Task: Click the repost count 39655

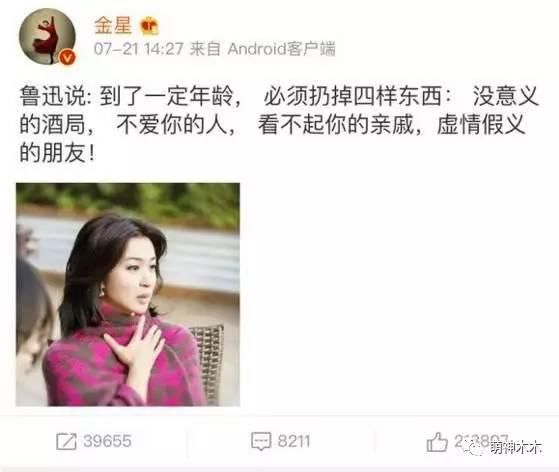Action: pos(107,441)
